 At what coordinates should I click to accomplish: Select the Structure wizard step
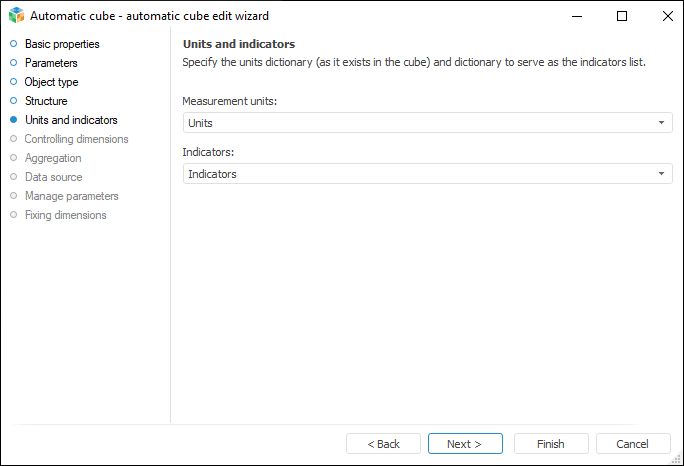(x=46, y=101)
